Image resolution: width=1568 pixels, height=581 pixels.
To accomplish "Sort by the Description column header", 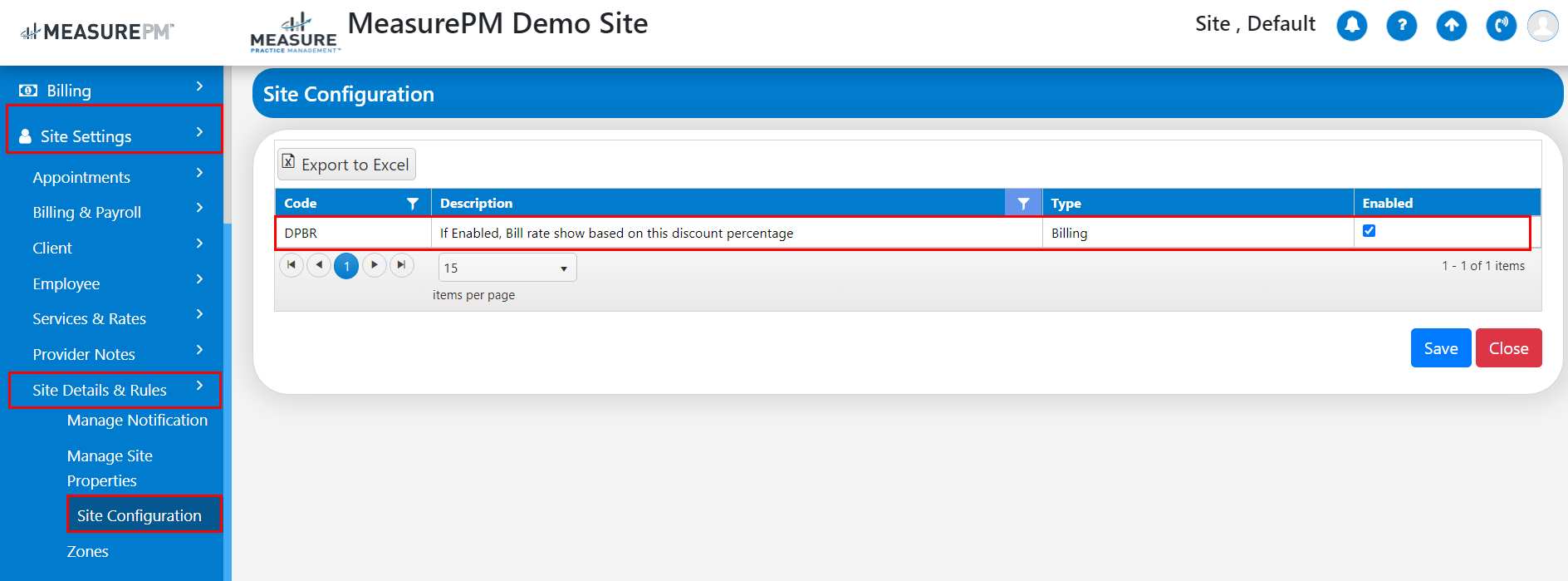I will [x=476, y=204].
